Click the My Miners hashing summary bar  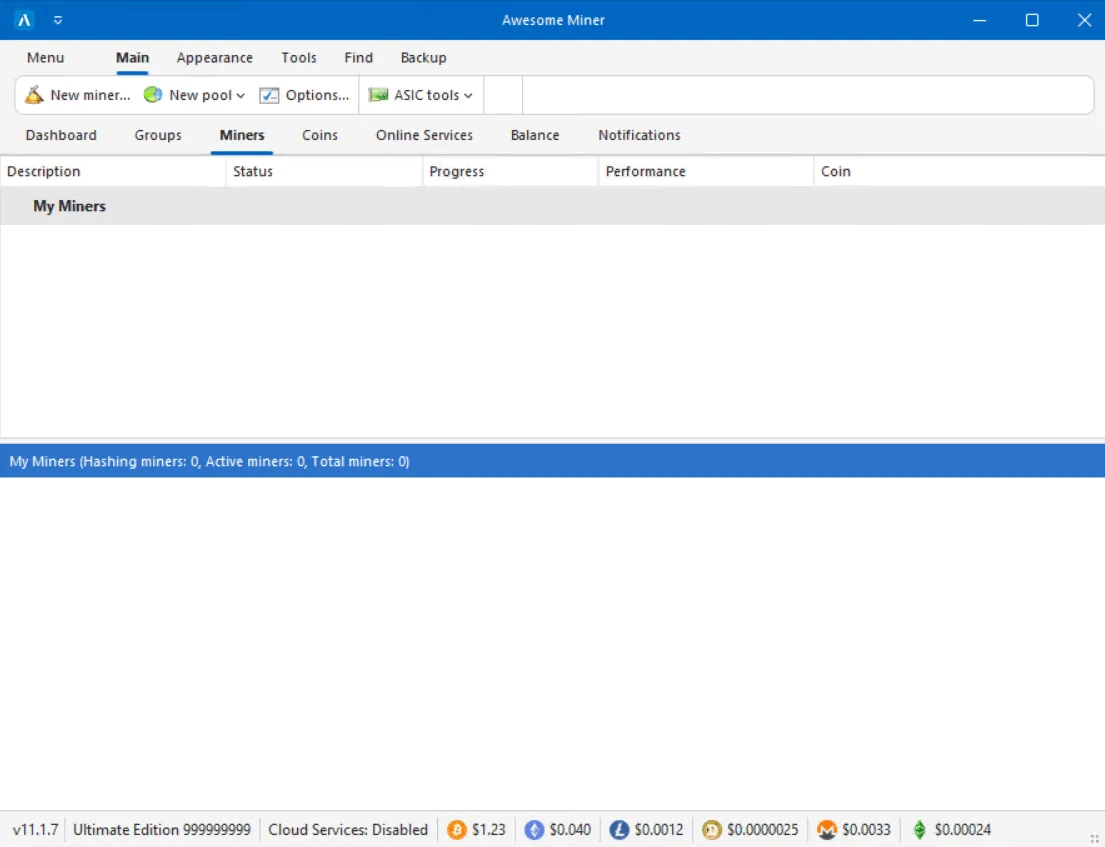click(552, 462)
